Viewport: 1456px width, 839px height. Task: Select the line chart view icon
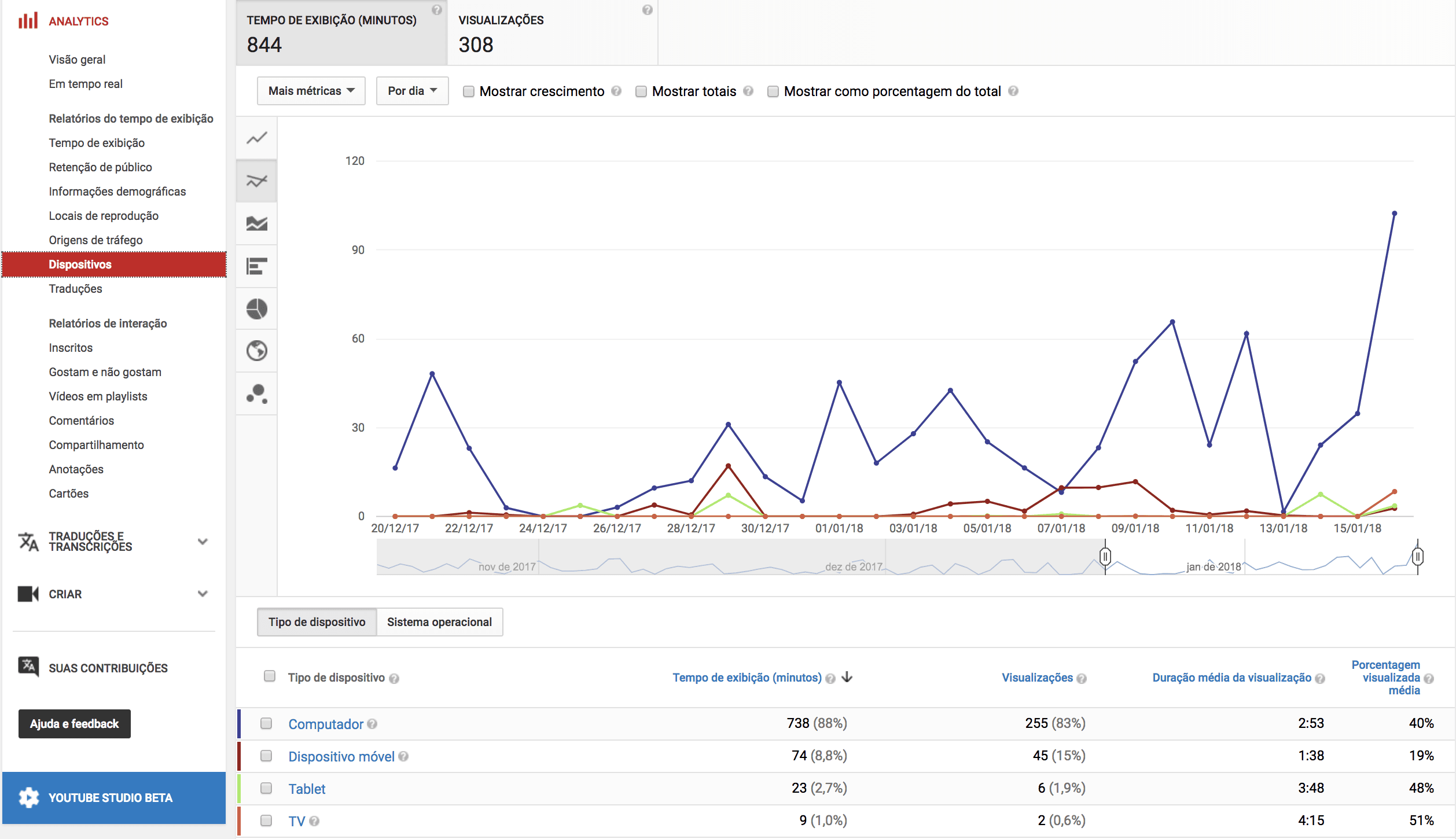pyautogui.click(x=256, y=138)
